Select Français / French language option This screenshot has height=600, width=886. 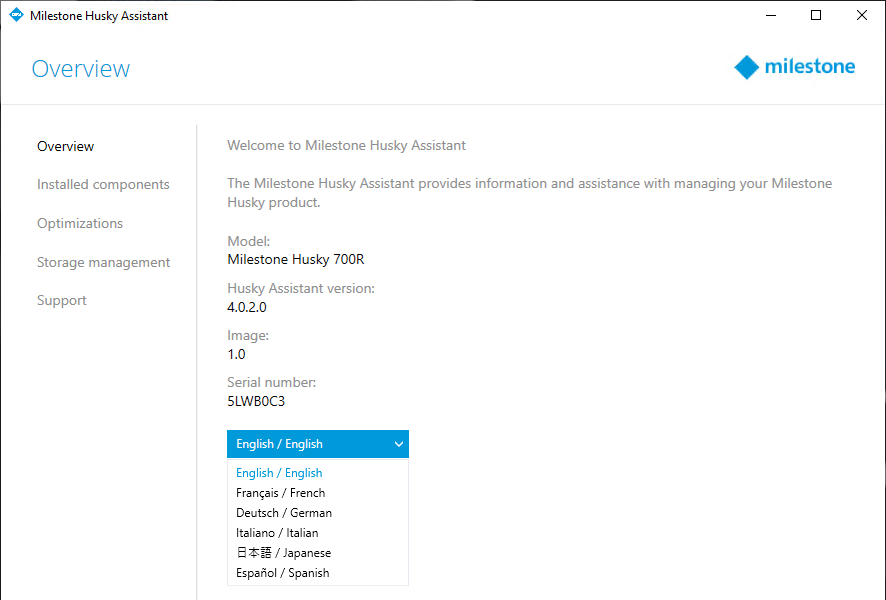[280, 493]
